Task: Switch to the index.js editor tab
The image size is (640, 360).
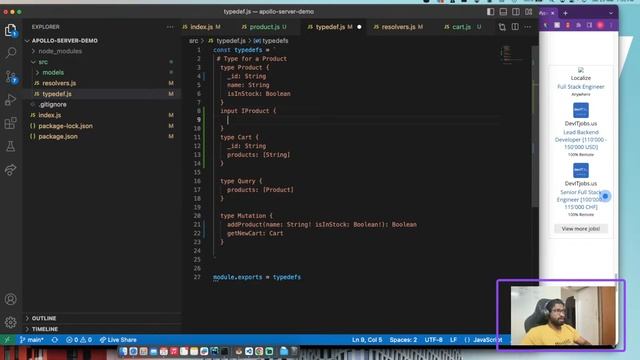Action: point(202,27)
